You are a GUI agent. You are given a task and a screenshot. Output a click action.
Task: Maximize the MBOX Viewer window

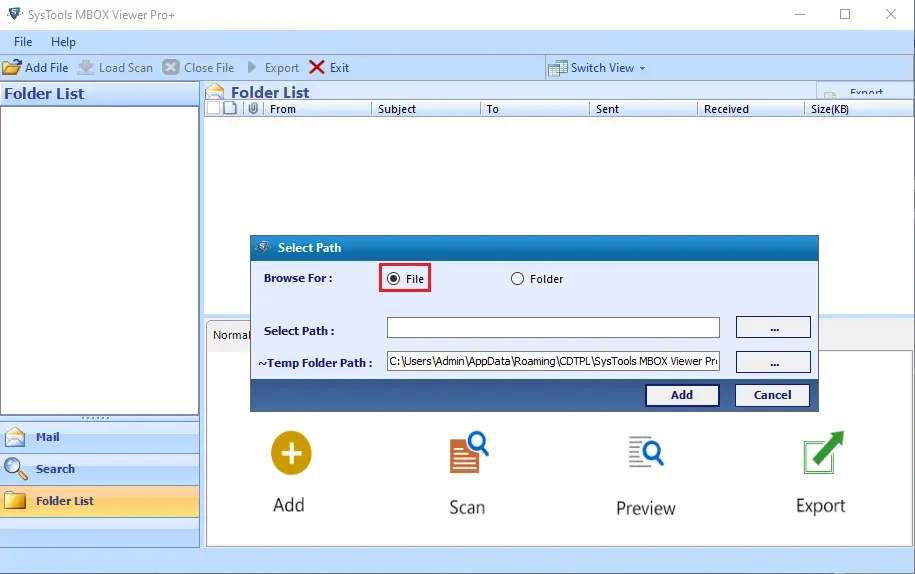pos(845,14)
